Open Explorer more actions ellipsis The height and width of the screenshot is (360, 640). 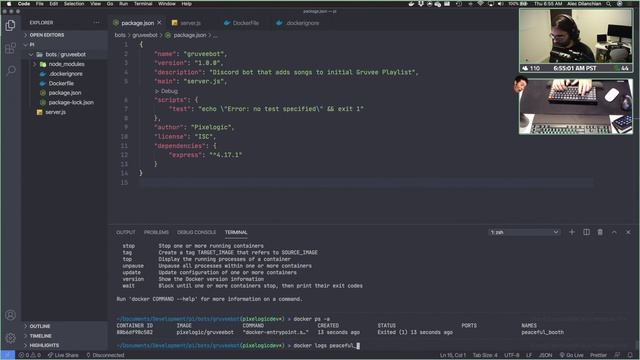click(96, 22)
